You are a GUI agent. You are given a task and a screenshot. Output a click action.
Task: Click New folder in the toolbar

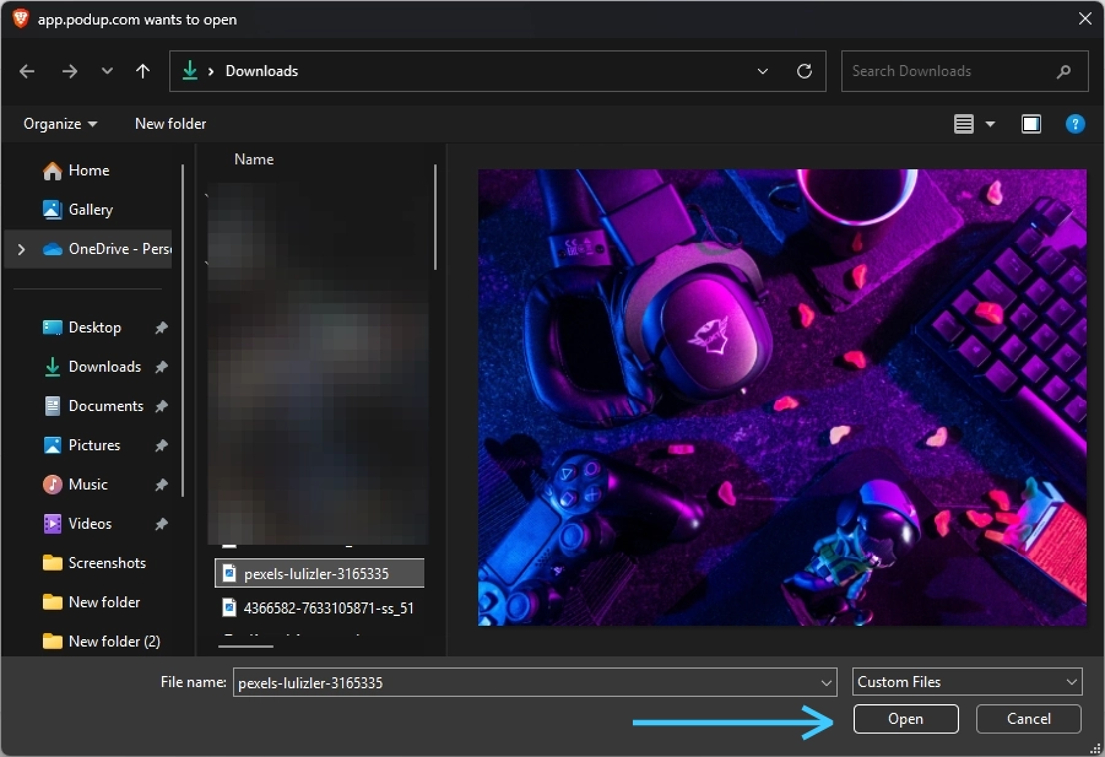[170, 124]
